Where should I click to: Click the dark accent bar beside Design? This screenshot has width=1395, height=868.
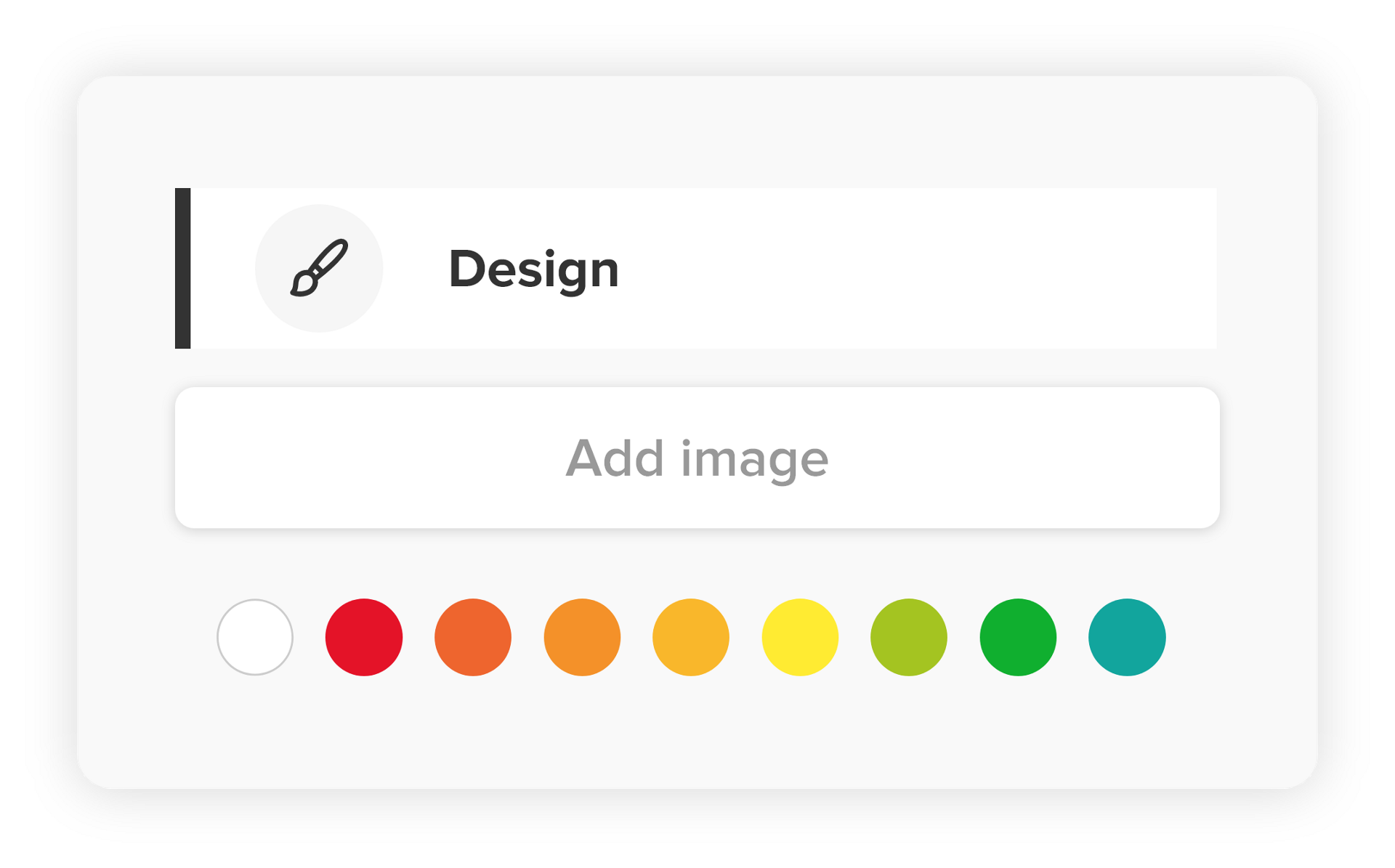[183, 268]
